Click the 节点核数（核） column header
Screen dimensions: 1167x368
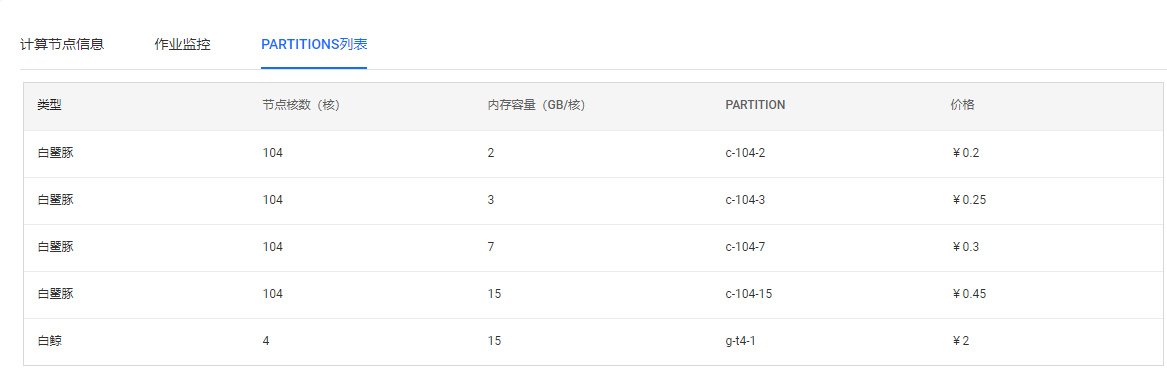(301, 106)
